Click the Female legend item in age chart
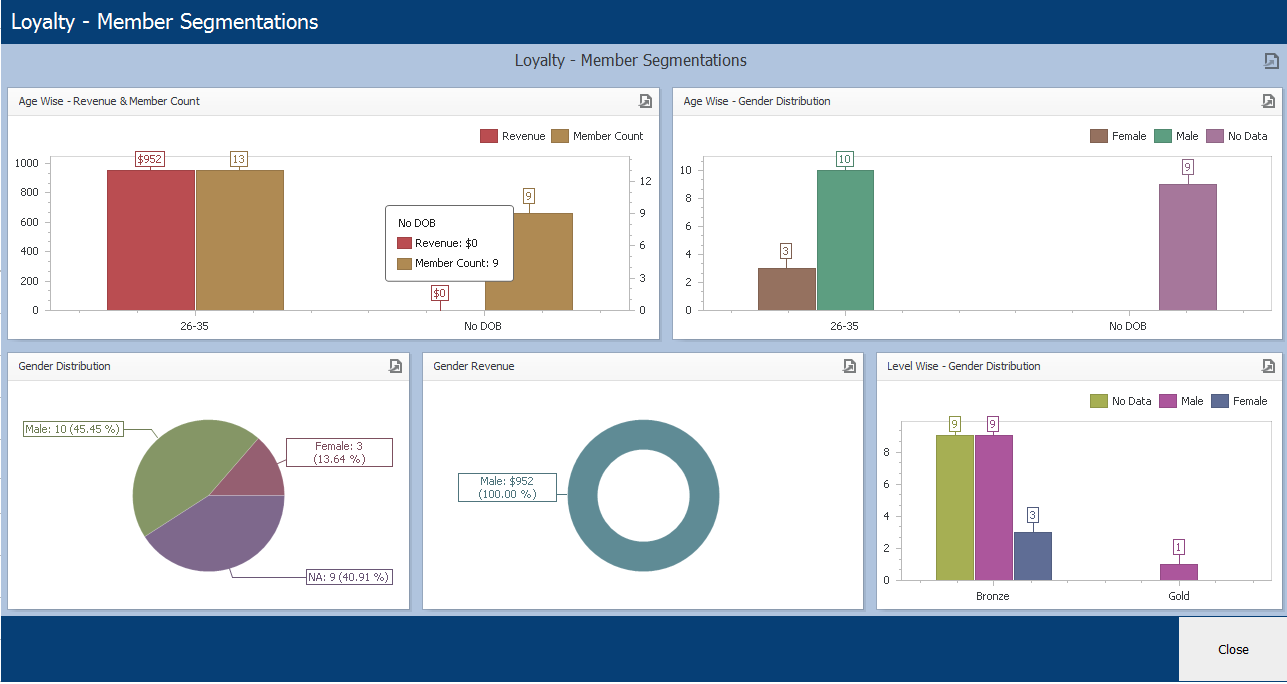The width and height of the screenshot is (1287, 684). pos(1118,136)
